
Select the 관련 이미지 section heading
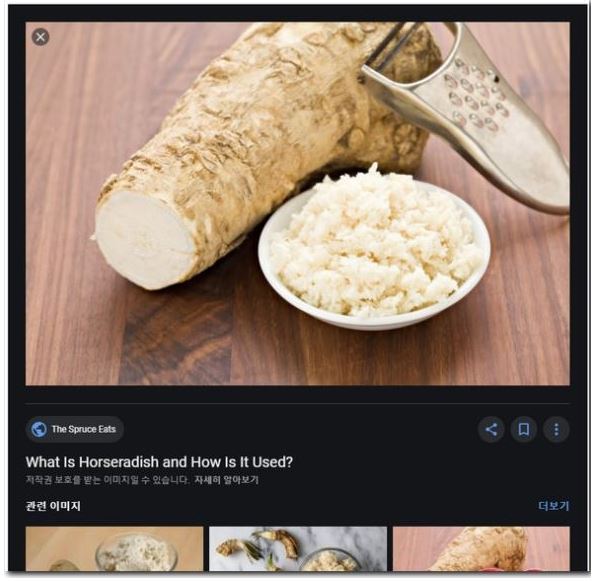53,506
